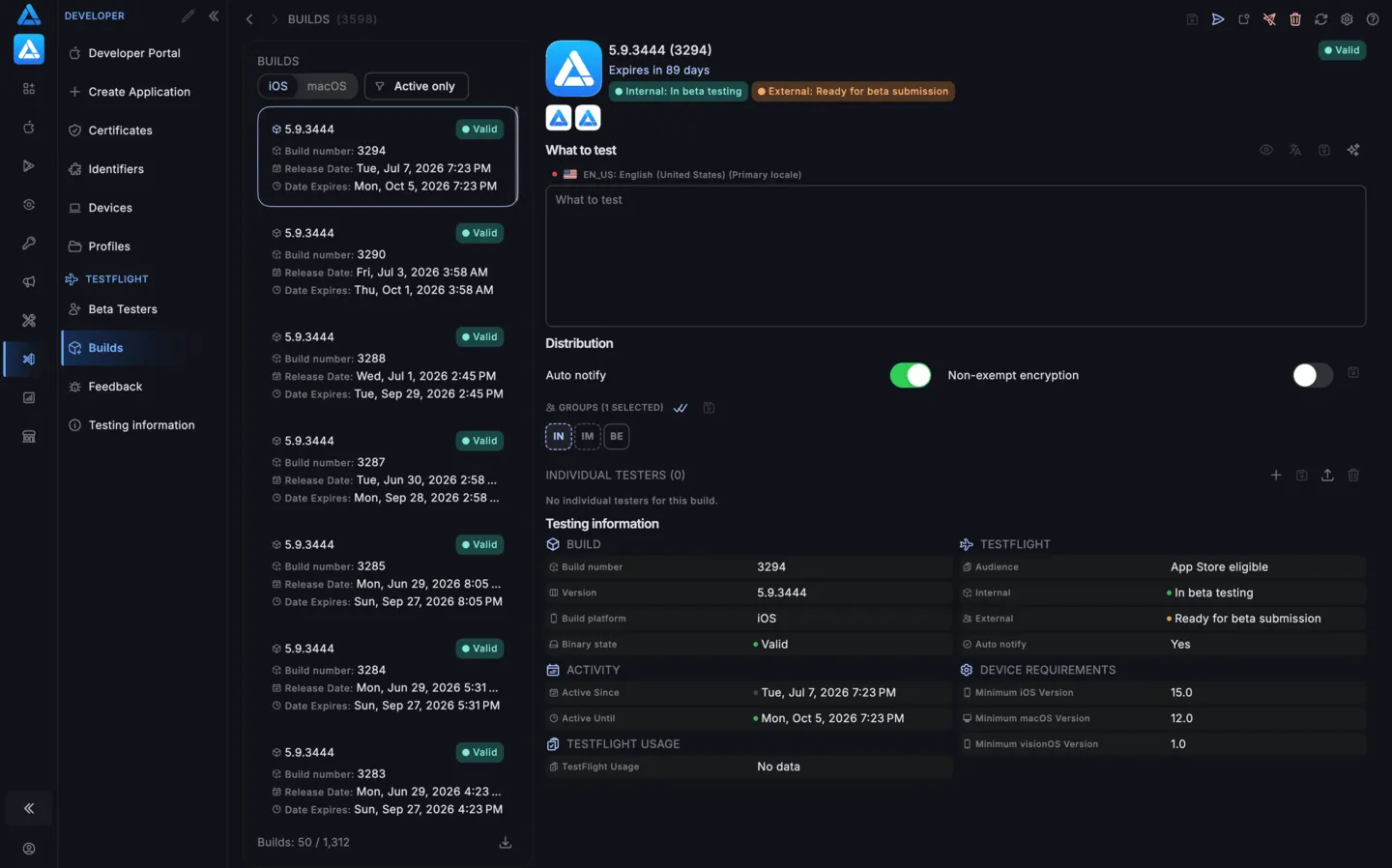Go back using the left chevron by BUILDS
Screen dimensions: 1392x868
point(249,19)
